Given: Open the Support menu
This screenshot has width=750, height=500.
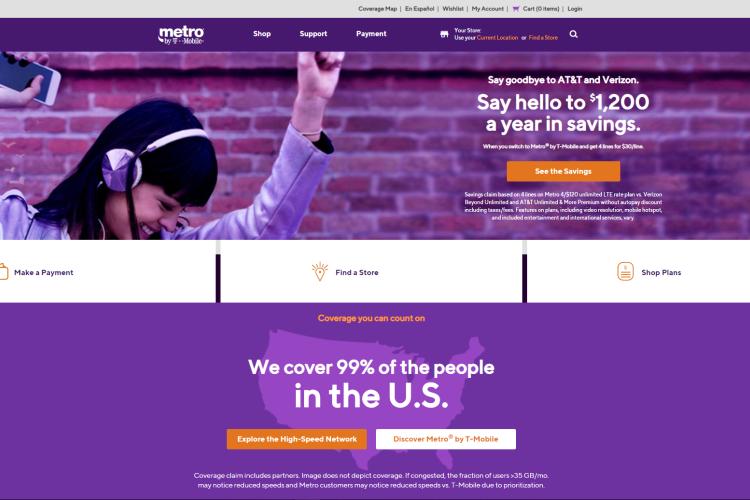Looking at the screenshot, I should pyautogui.click(x=313, y=33).
